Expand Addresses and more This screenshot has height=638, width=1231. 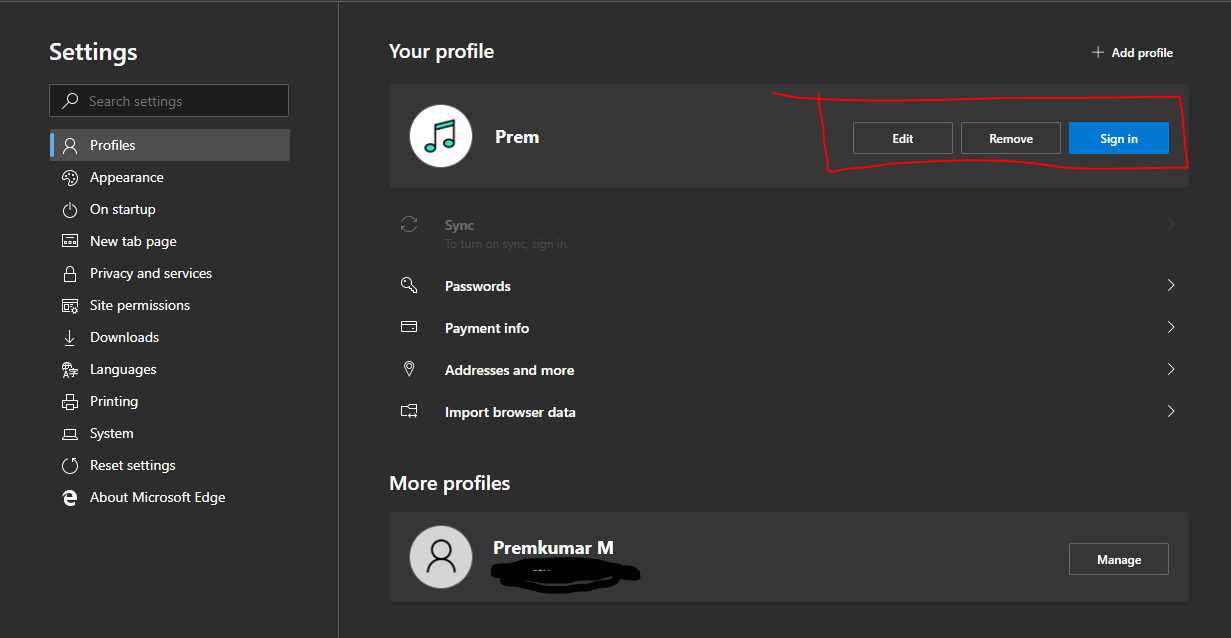[1170, 369]
